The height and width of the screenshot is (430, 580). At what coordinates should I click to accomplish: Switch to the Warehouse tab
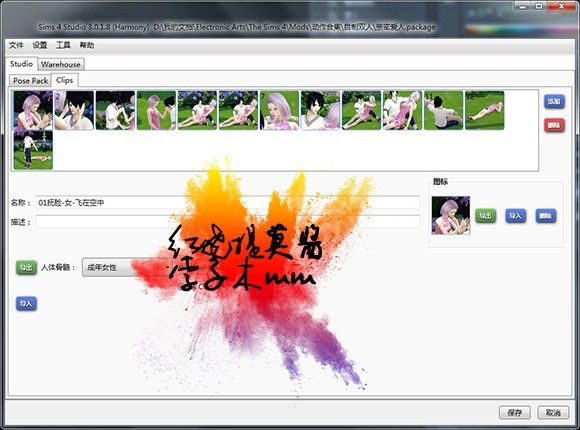point(61,64)
